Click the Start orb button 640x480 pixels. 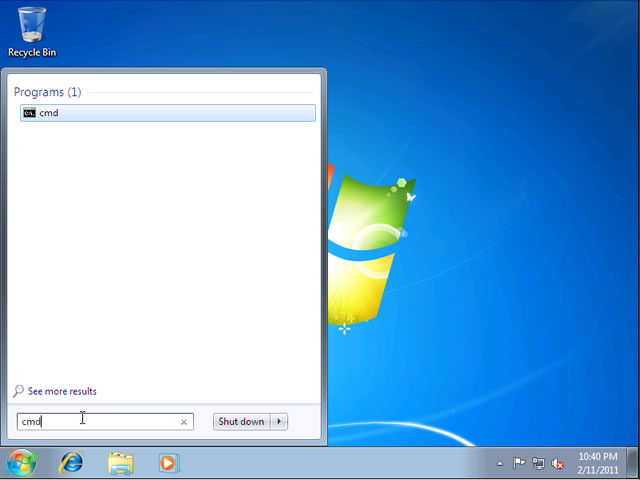(21, 463)
